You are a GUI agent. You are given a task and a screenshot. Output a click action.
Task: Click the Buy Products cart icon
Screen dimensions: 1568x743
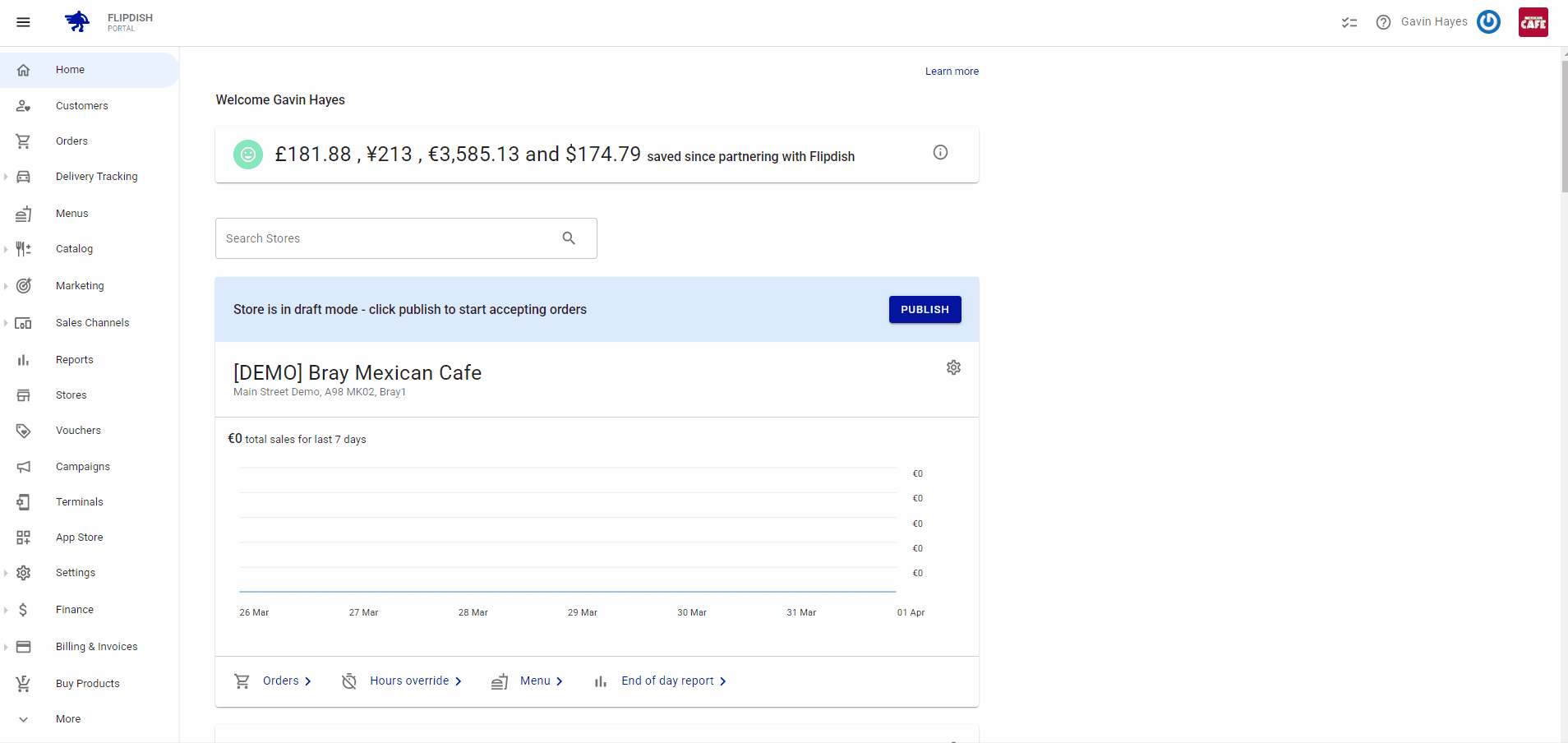click(23, 684)
